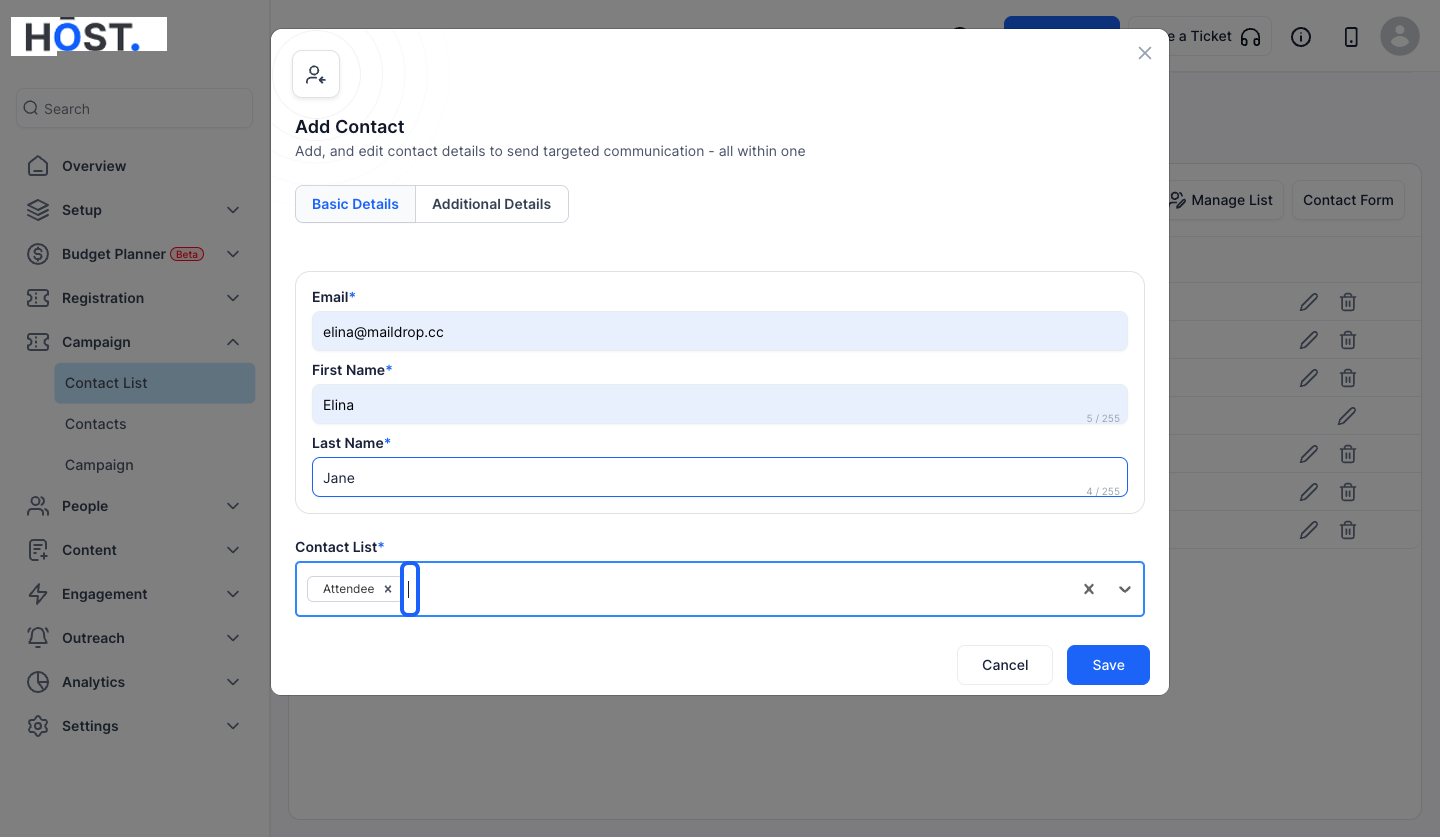Close the Add Contact dialog

click(1145, 53)
